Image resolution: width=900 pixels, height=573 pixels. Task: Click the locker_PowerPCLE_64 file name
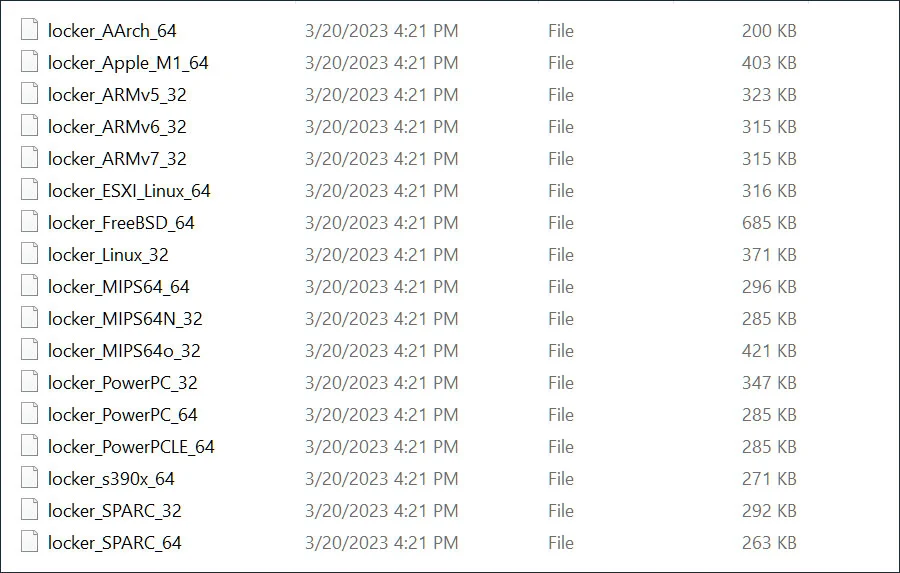[131, 447]
